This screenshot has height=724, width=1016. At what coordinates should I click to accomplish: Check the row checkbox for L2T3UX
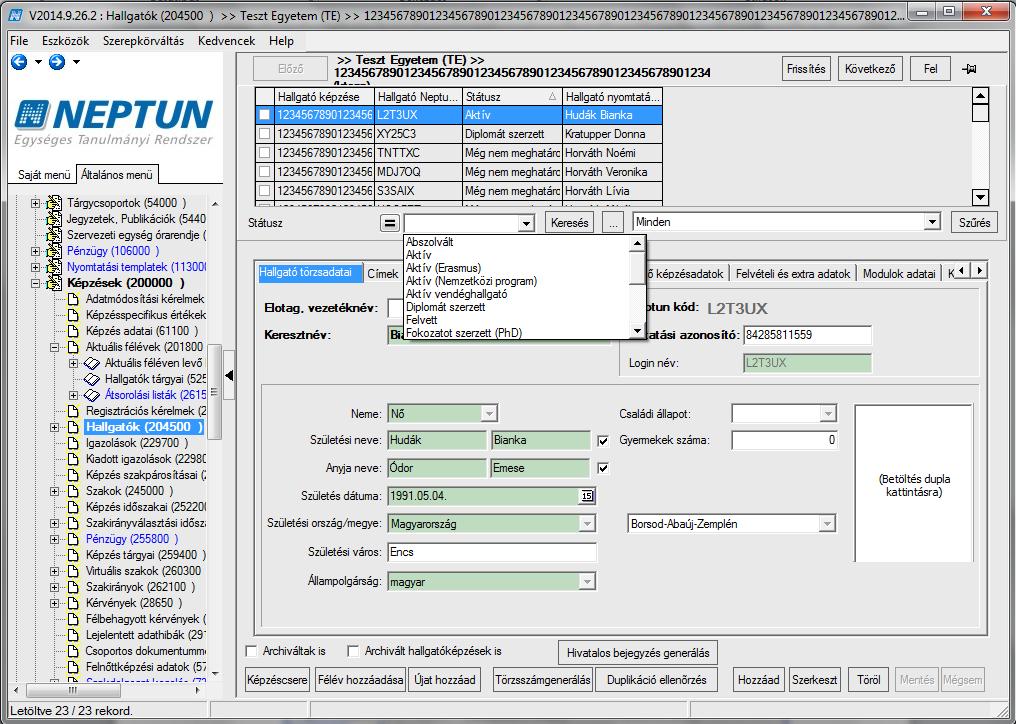[x=264, y=115]
